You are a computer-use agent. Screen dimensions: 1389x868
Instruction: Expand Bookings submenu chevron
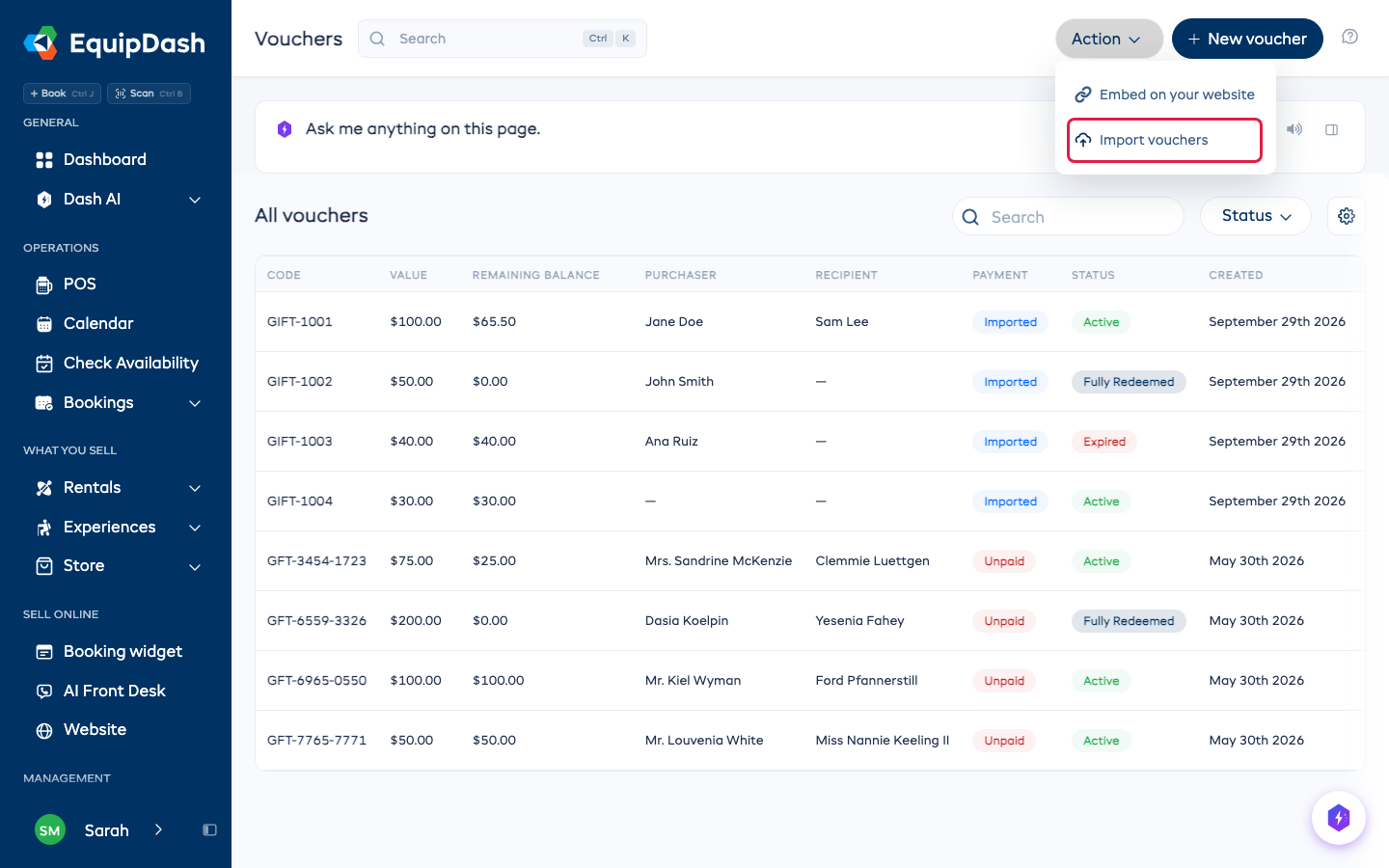tap(195, 403)
